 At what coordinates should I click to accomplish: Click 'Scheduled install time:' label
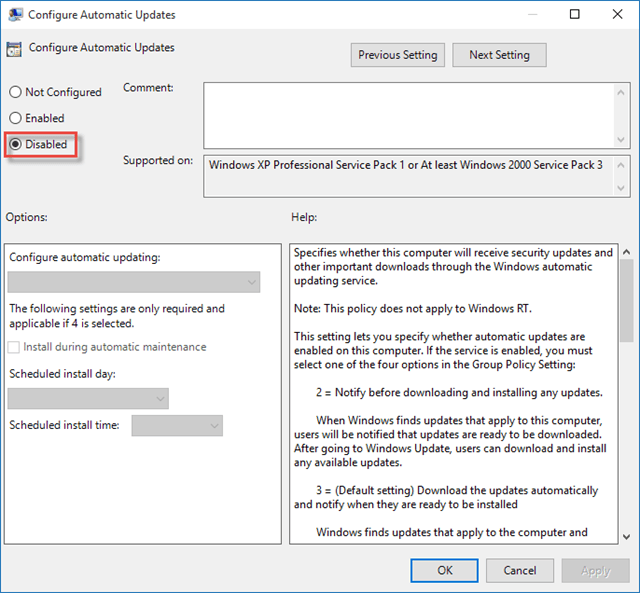(64, 425)
